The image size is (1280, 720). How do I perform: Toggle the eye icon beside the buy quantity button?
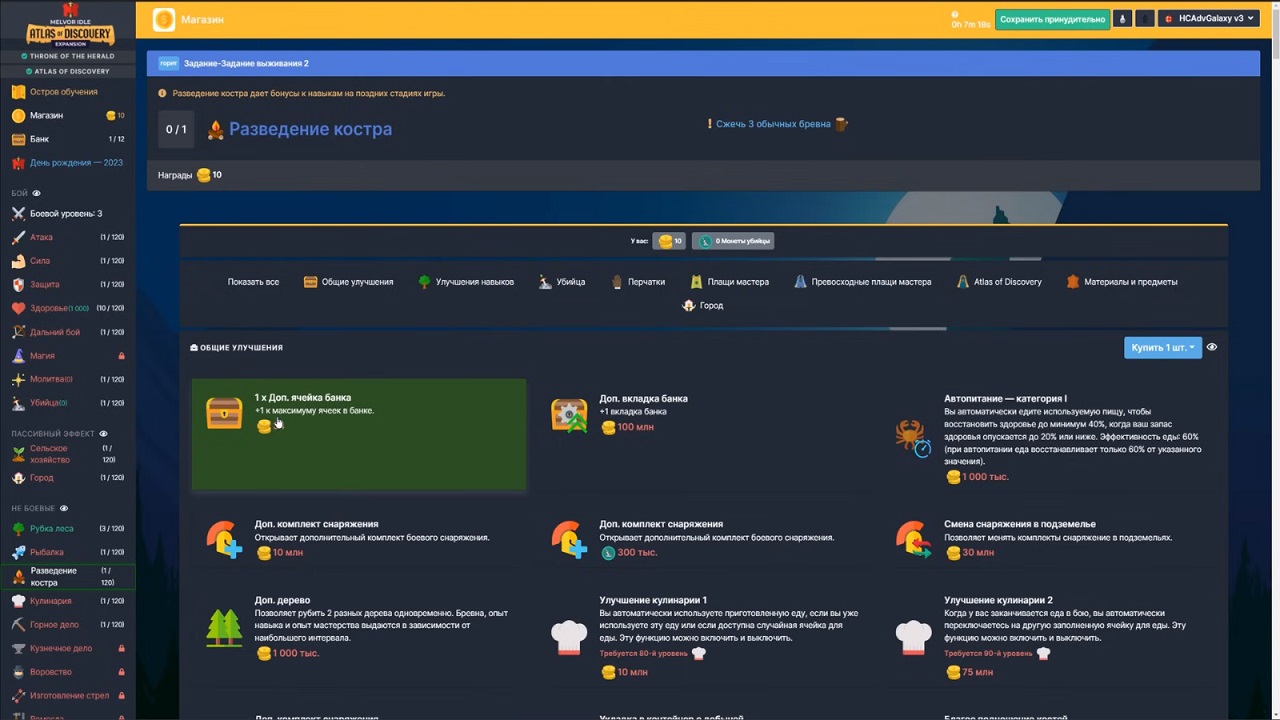(1212, 347)
